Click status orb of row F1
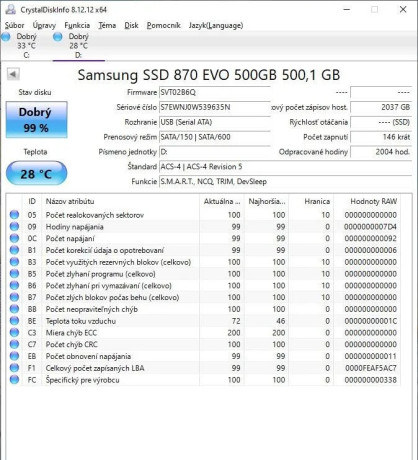This screenshot has width=418, height=460. (14, 368)
